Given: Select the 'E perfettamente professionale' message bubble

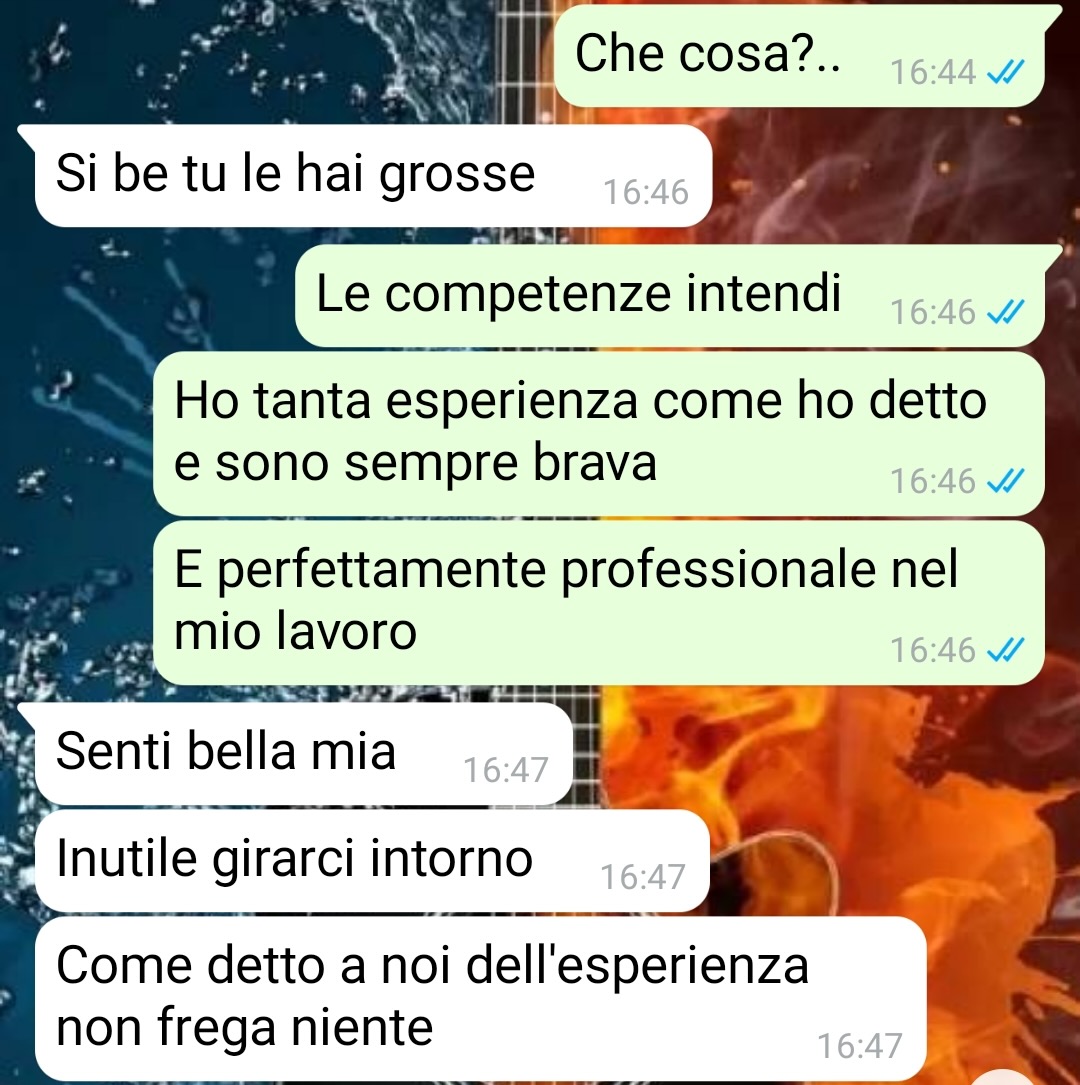Looking at the screenshot, I should [x=598, y=603].
